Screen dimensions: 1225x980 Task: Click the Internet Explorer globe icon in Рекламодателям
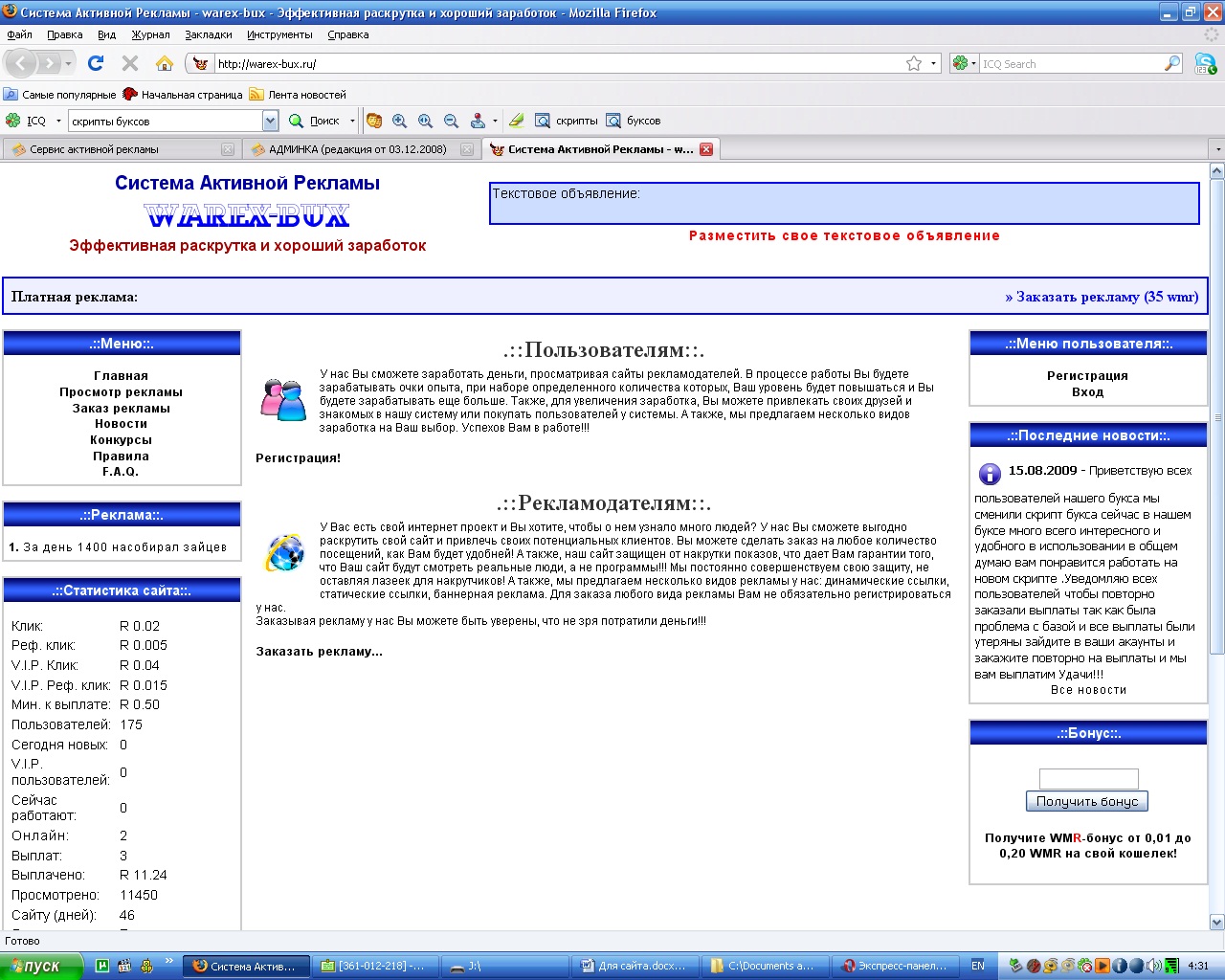coord(284,553)
